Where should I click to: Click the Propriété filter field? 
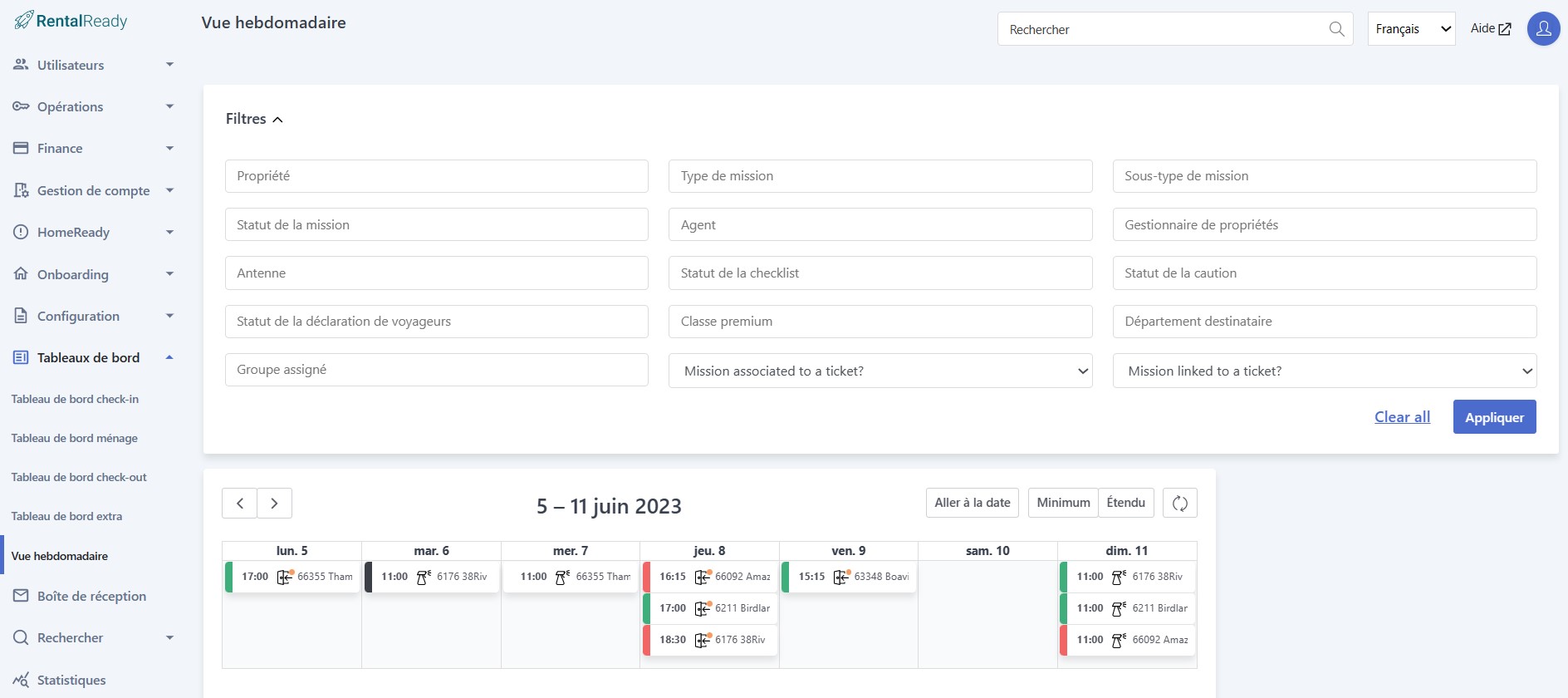[436, 176]
